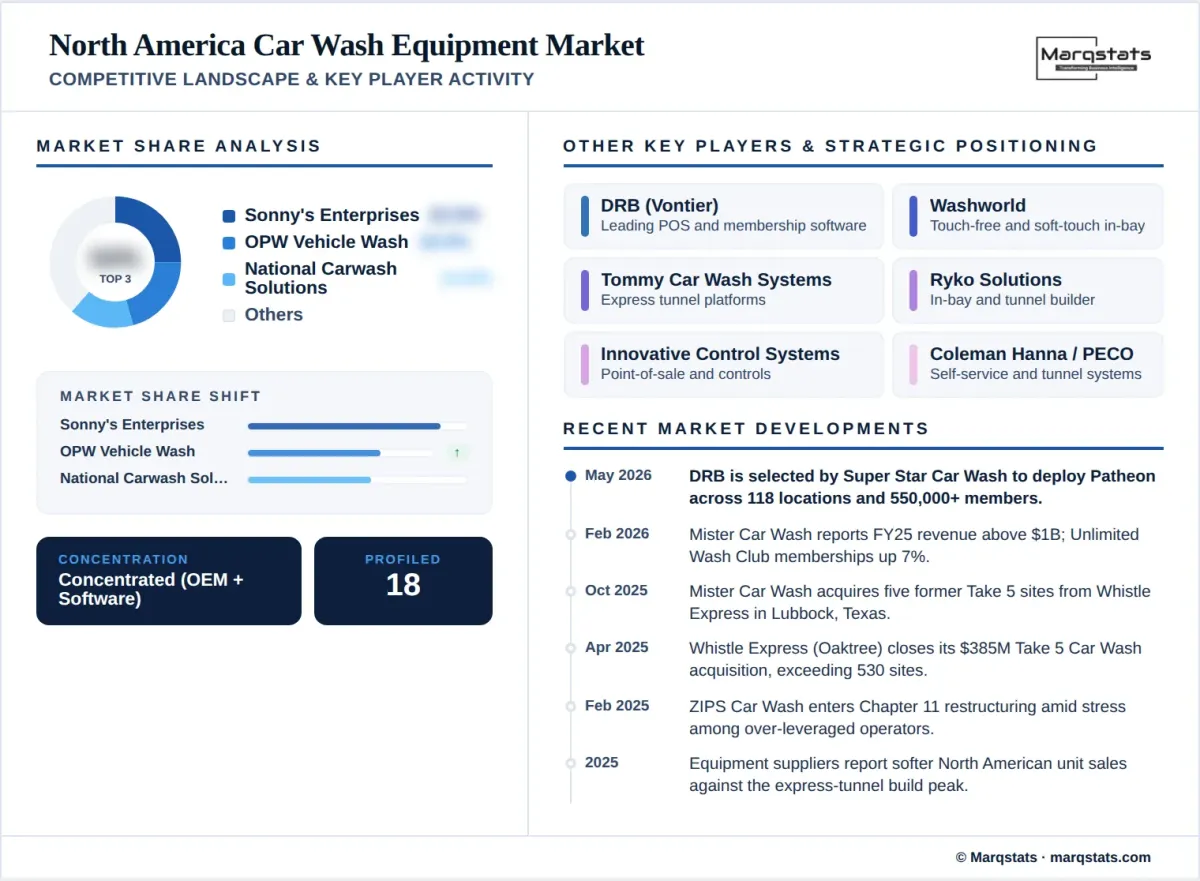Click the Profiled 18 card

[403, 581]
